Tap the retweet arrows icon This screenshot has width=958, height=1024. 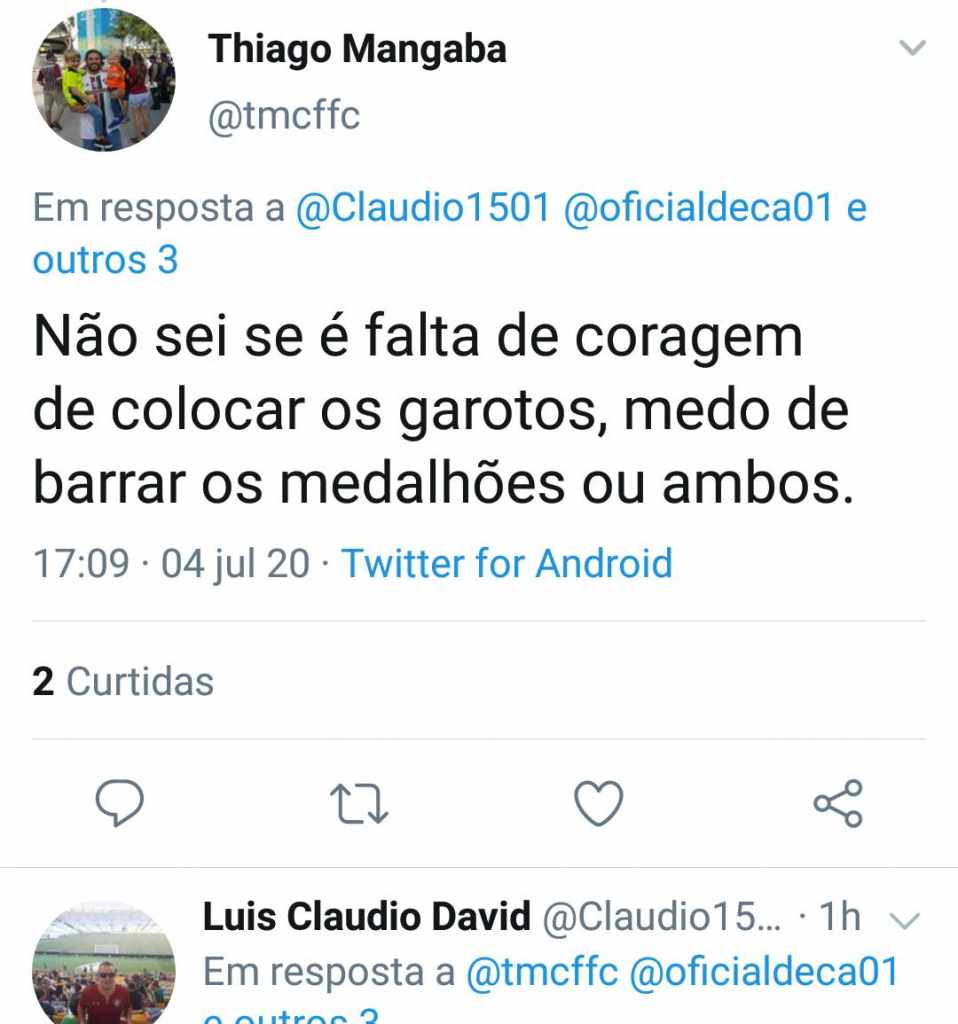point(359,803)
